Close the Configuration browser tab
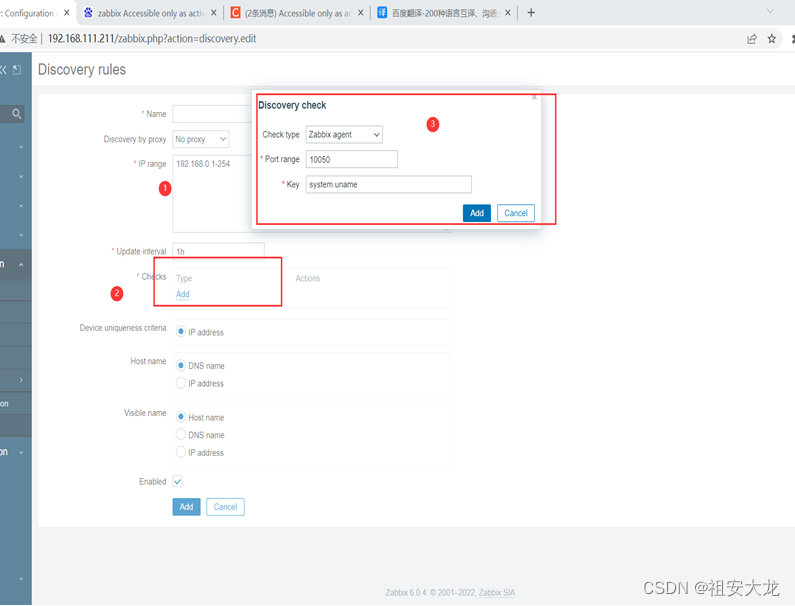795x606 pixels. pyautogui.click(x=66, y=13)
